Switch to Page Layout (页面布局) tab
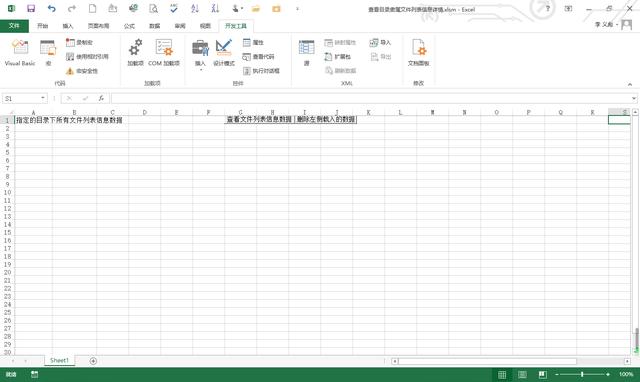This screenshot has height=382, width=640. 98,26
